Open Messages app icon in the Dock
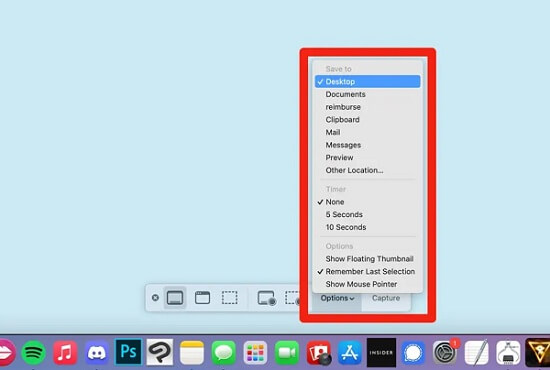This screenshot has width=550, height=370. coord(223,352)
